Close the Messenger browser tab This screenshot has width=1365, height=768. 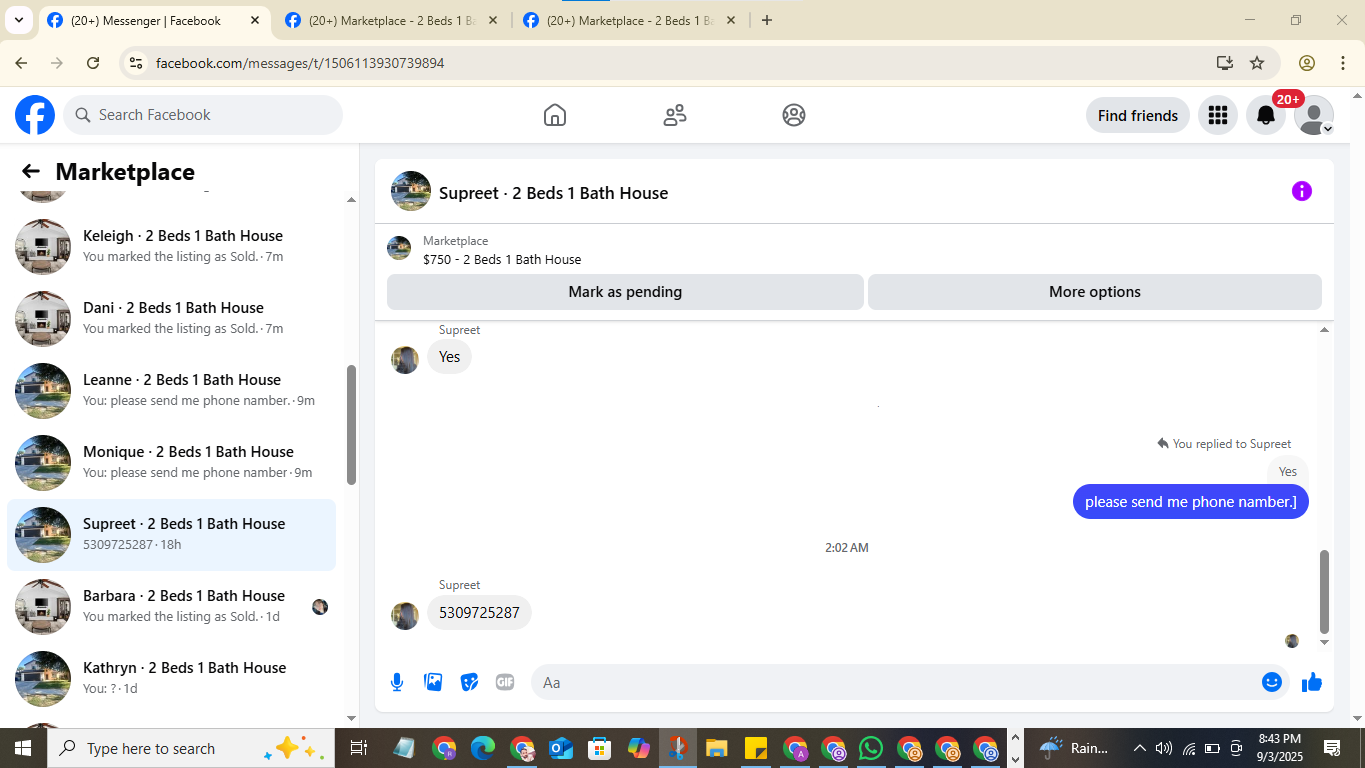254,20
